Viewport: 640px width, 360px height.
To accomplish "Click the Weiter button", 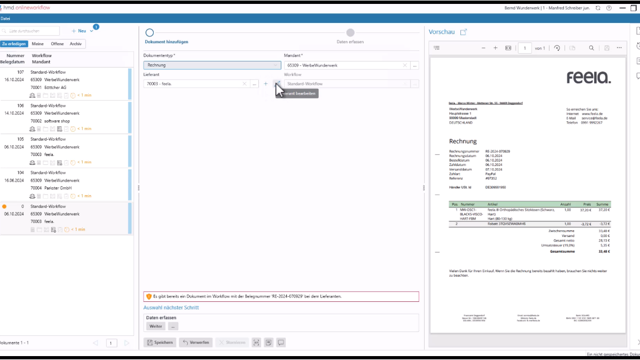I will [x=156, y=327].
